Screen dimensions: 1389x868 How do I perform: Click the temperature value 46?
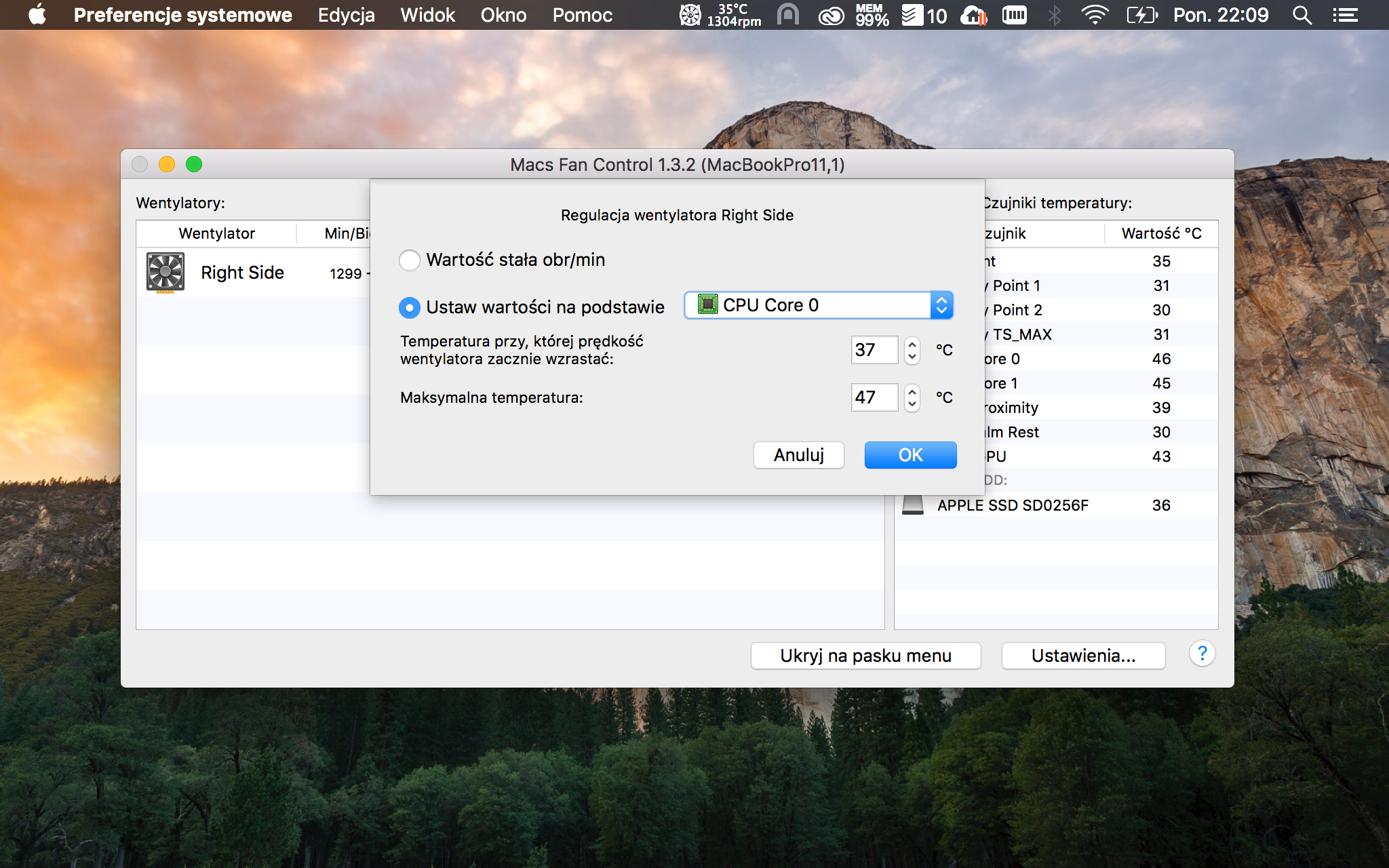pos(1161,359)
